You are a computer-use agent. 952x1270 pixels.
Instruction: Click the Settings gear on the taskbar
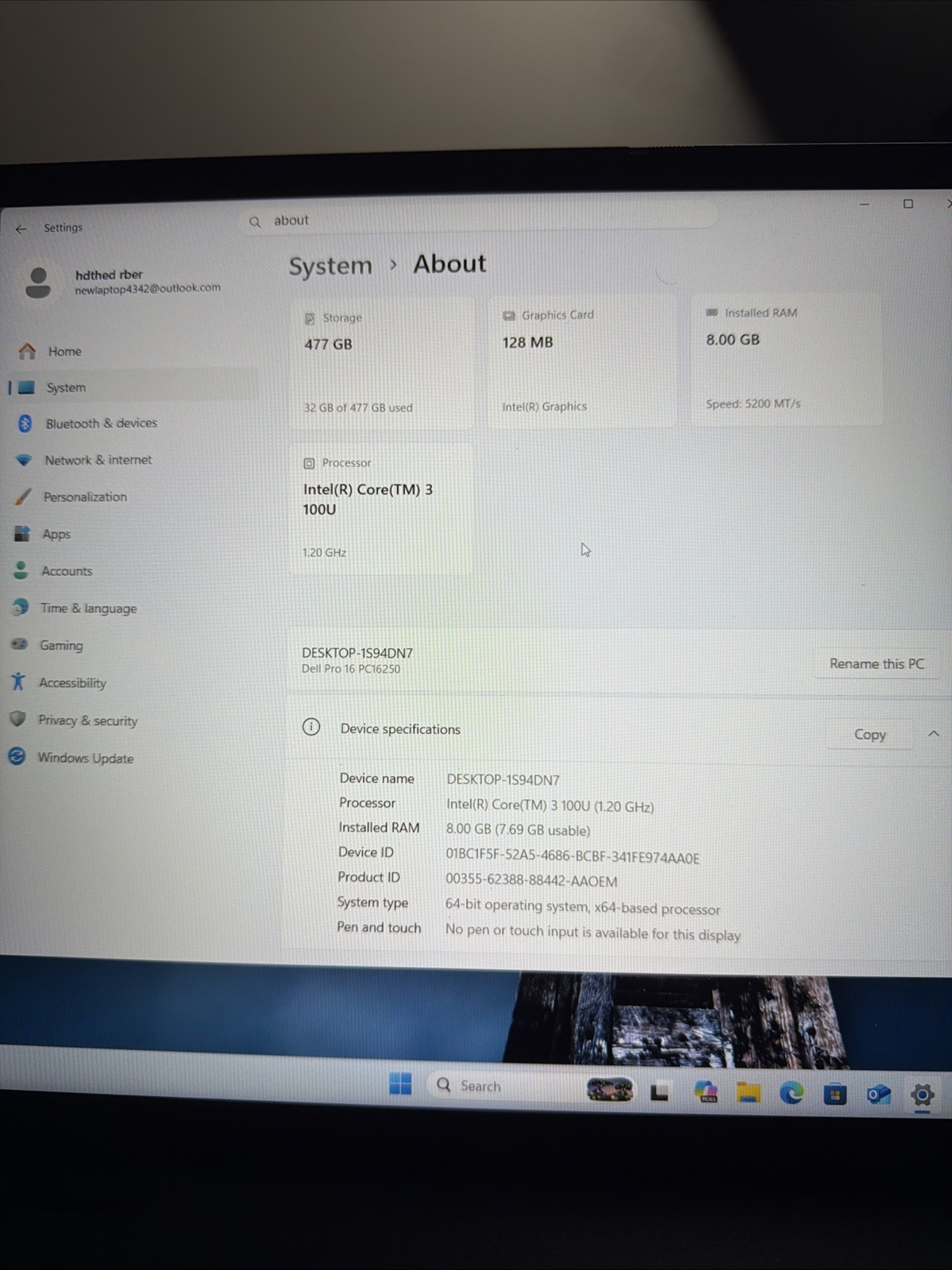click(x=922, y=1096)
